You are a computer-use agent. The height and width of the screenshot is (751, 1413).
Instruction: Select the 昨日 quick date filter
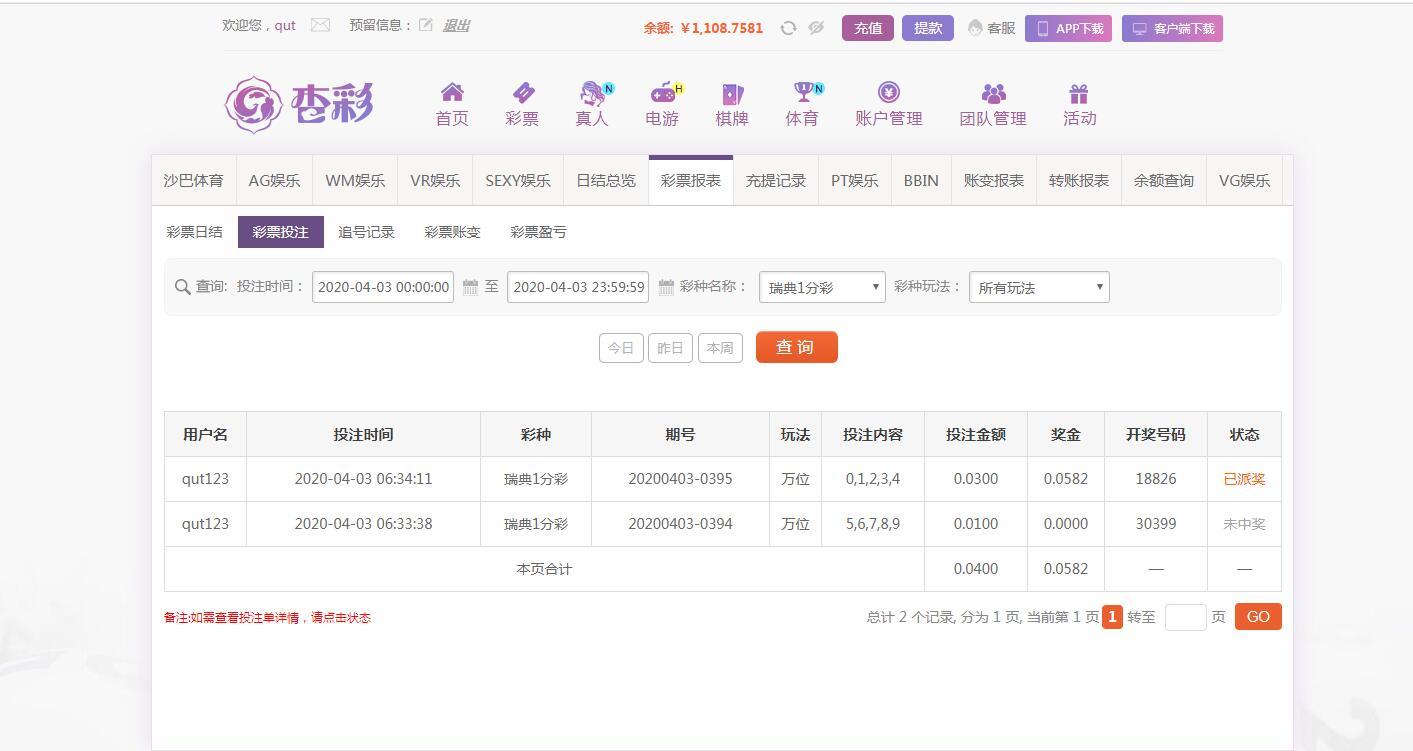tap(670, 348)
